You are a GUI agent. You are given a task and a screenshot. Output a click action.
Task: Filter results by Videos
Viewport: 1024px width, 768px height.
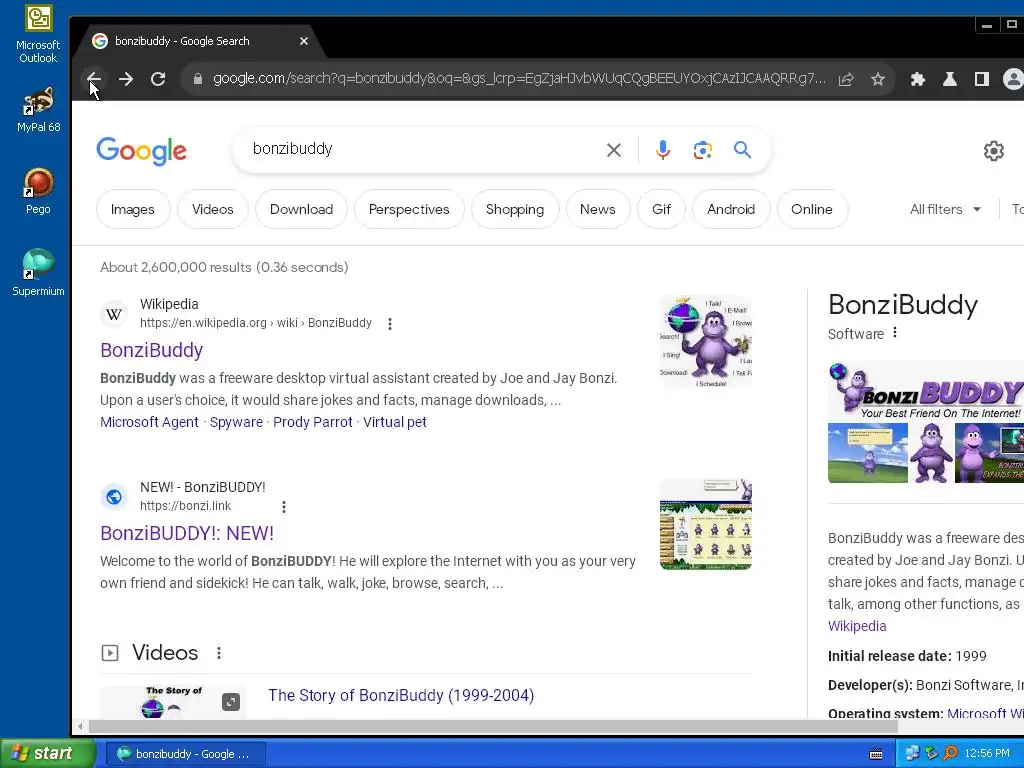(212, 209)
